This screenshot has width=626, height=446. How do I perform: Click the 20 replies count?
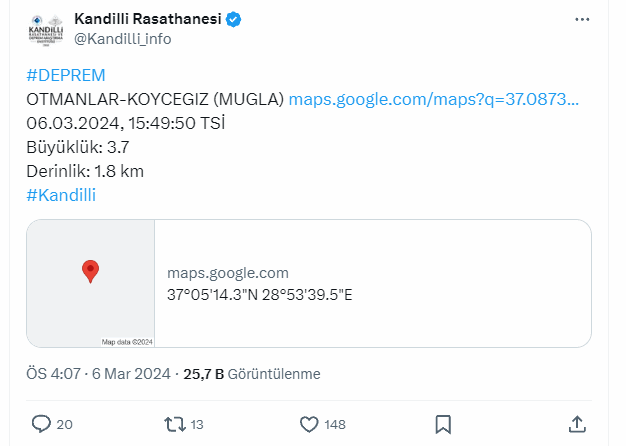pos(64,424)
